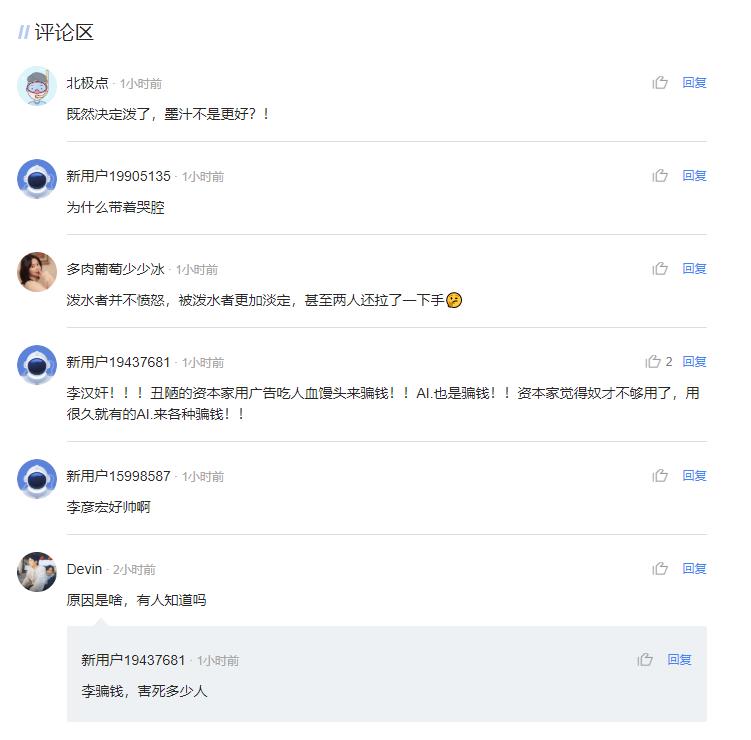Click the username 多肉葡萄少少冰

pyautogui.click(x=115, y=269)
